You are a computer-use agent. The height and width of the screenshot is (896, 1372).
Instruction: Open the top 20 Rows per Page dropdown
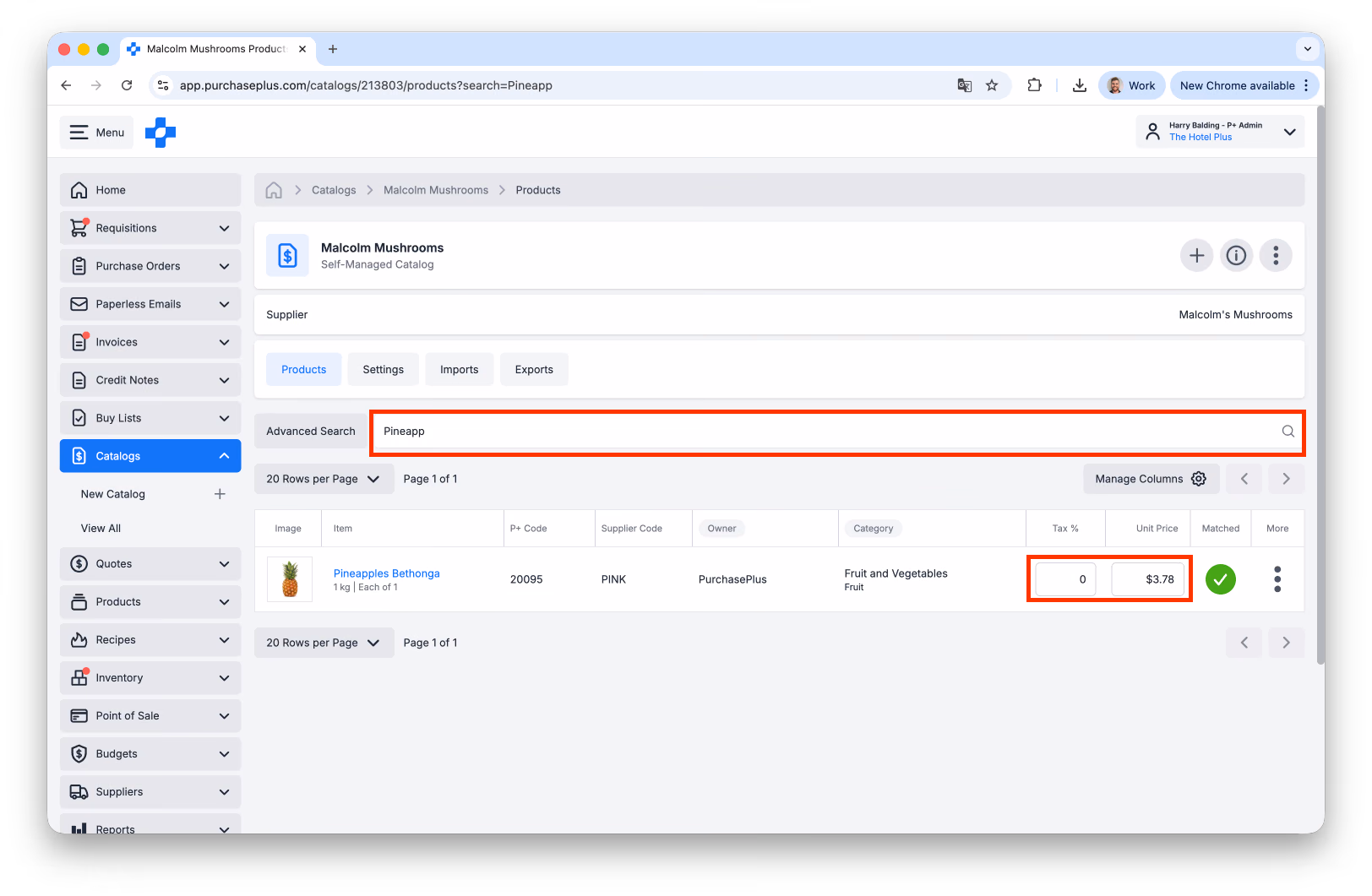(324, 479)
